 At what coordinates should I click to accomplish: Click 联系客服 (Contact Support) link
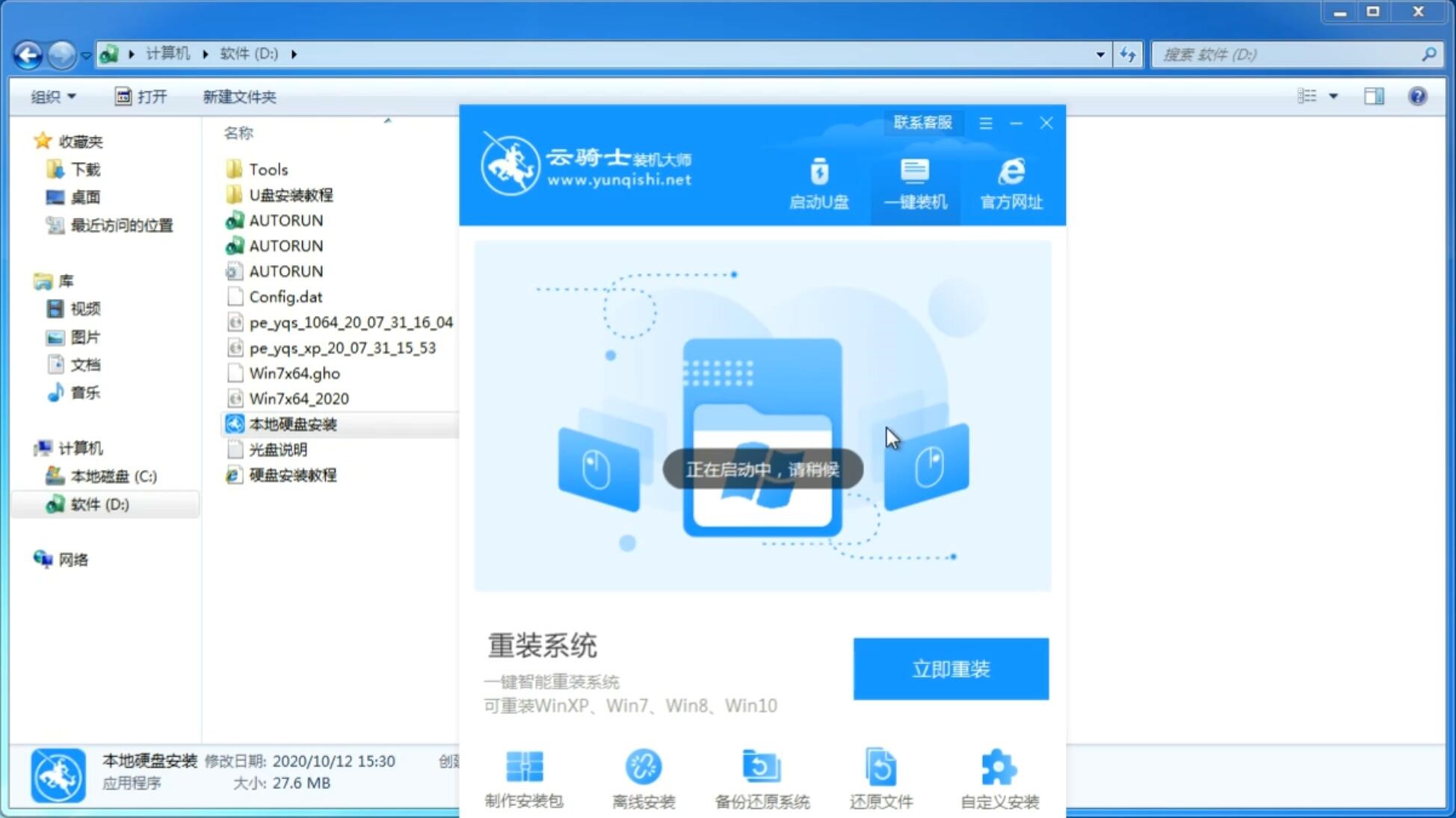coord(922,122)
